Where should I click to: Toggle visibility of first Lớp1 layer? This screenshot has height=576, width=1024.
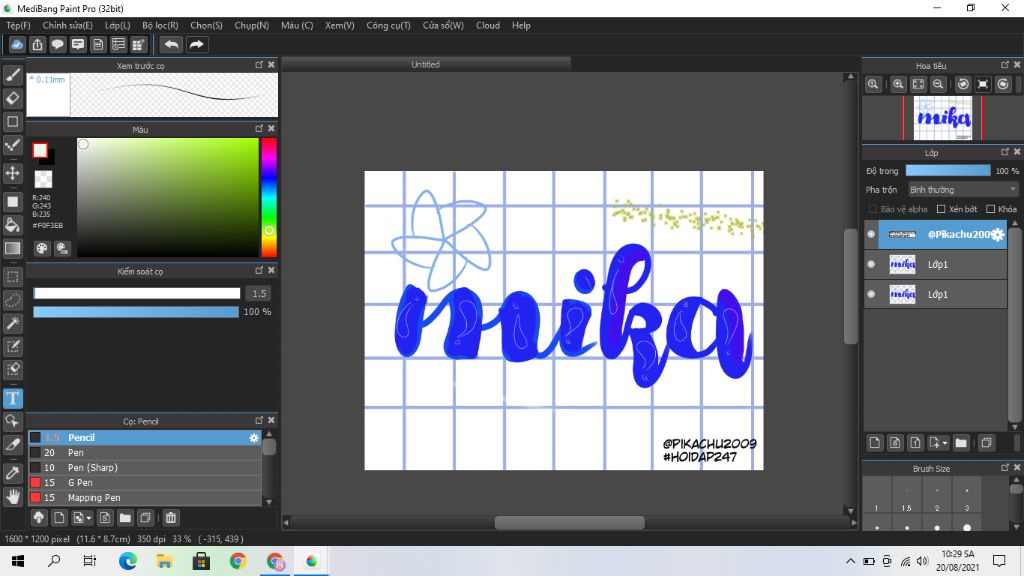[871, 264]
